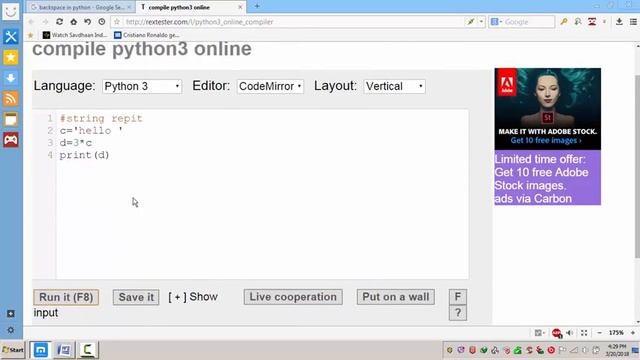Click the Google search field
This screenshot has width=640, height=360.
pos(529,22)
